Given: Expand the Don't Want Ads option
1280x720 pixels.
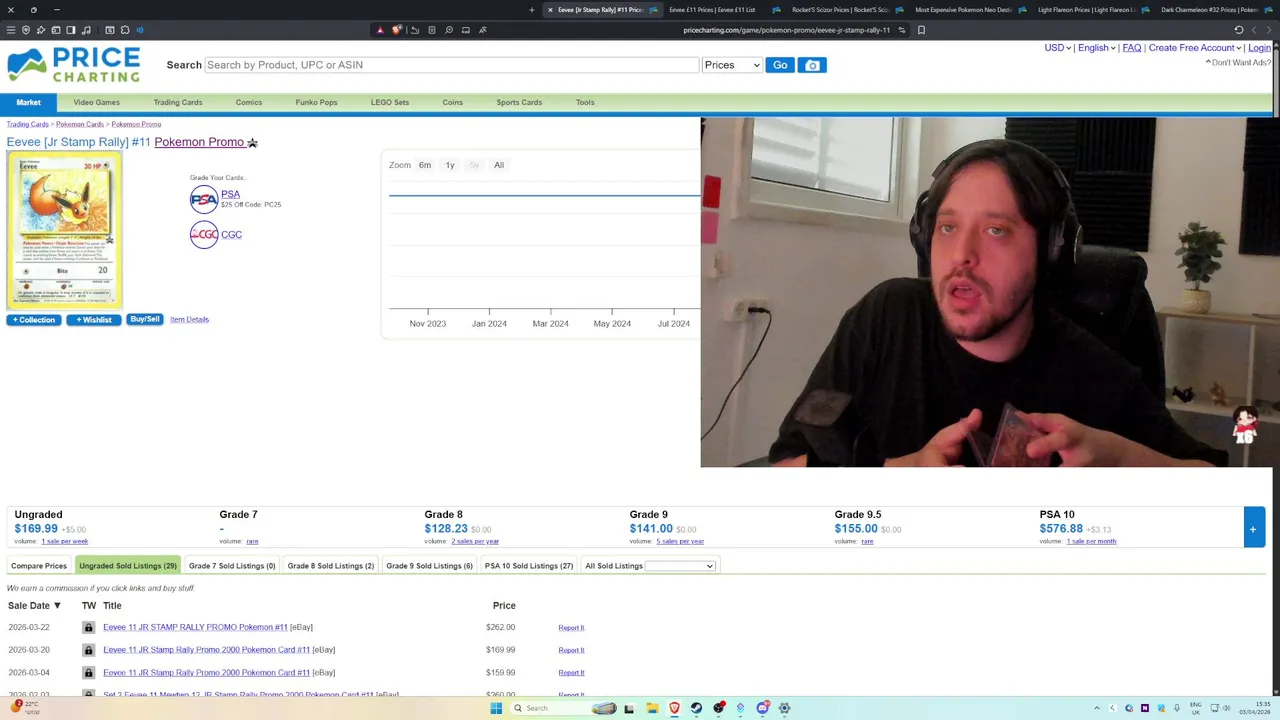Looking at the screenshot, I should pos(1238,63).
